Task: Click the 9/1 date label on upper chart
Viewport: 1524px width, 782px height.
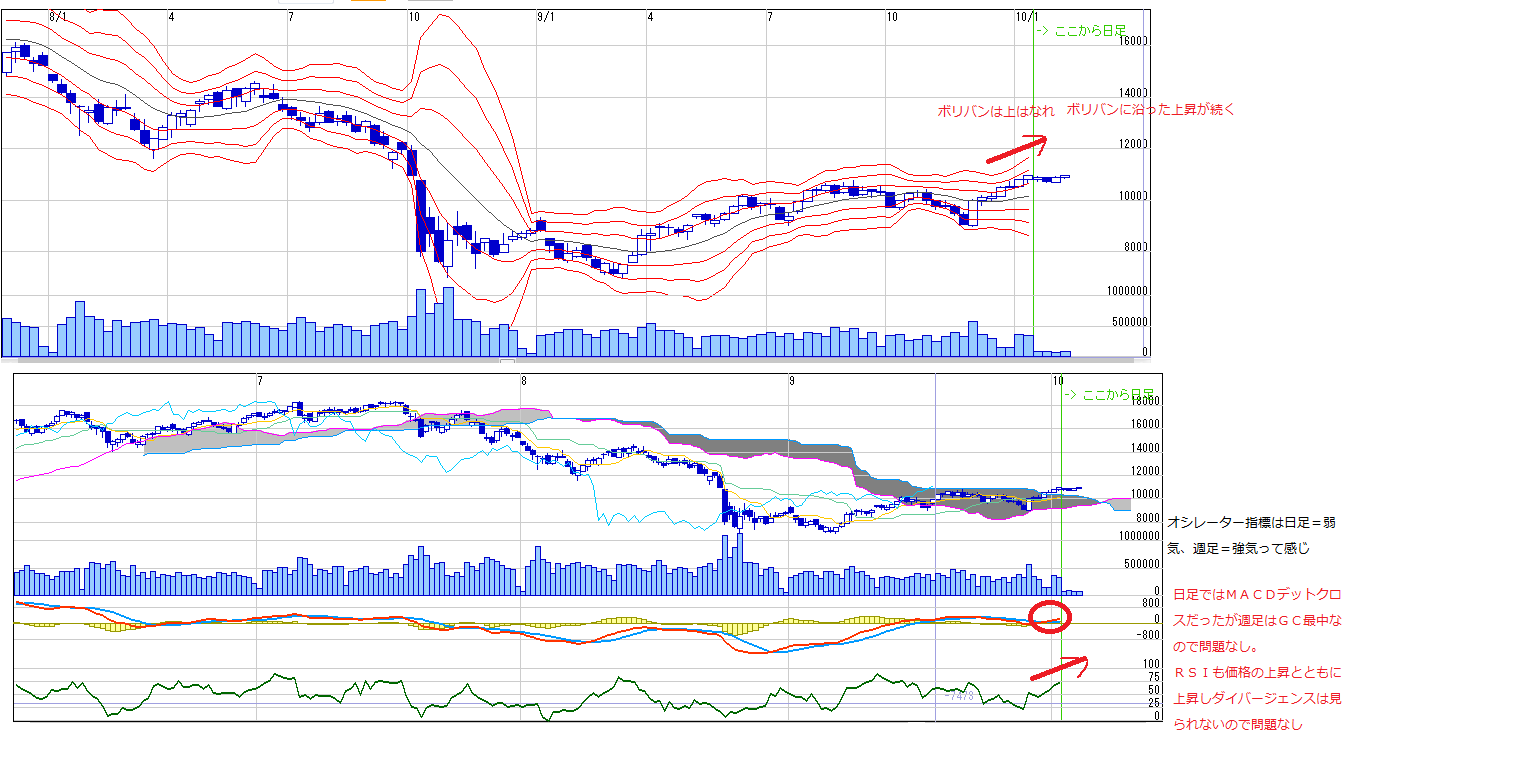Action: pos(546,17)
